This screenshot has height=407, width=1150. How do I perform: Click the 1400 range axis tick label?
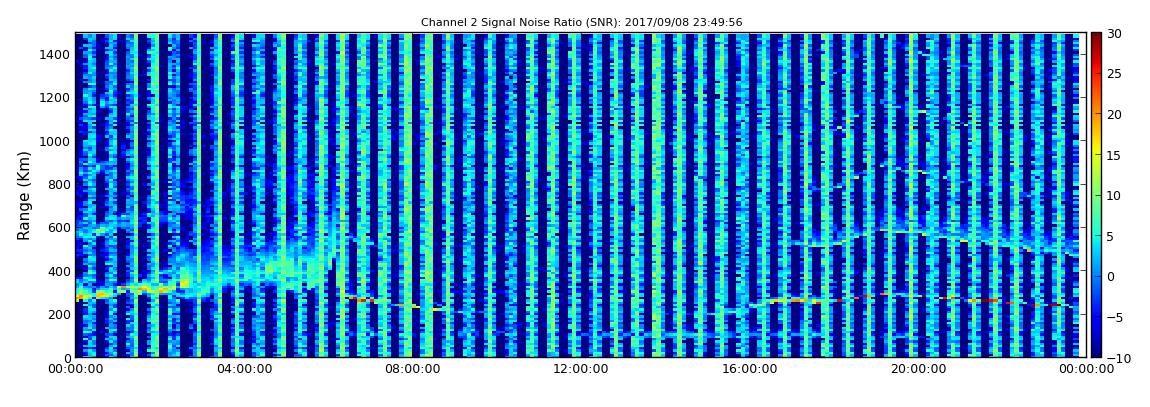coord(56,54)
